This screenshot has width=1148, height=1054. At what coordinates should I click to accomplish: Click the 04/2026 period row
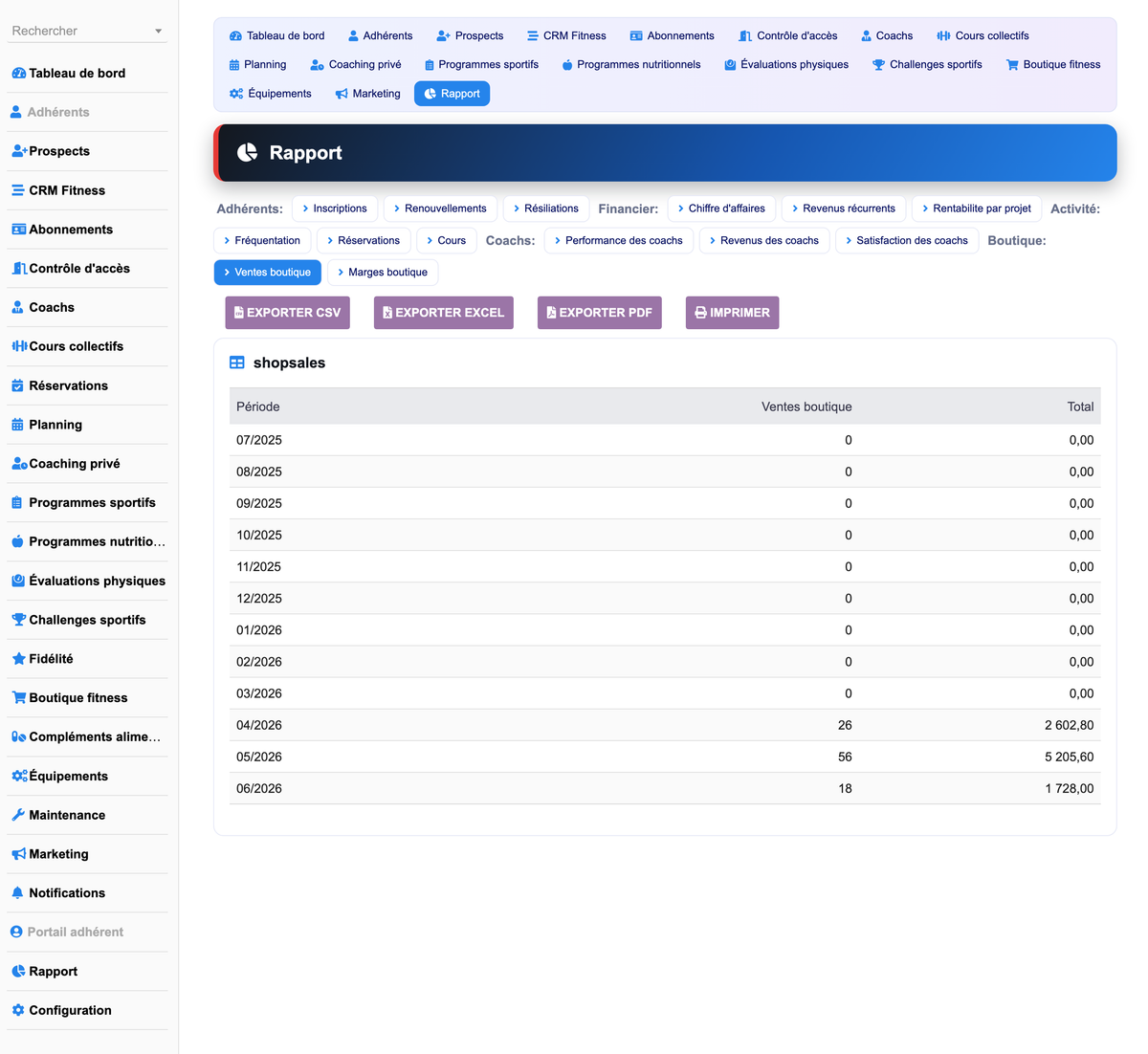coord(665,725)
